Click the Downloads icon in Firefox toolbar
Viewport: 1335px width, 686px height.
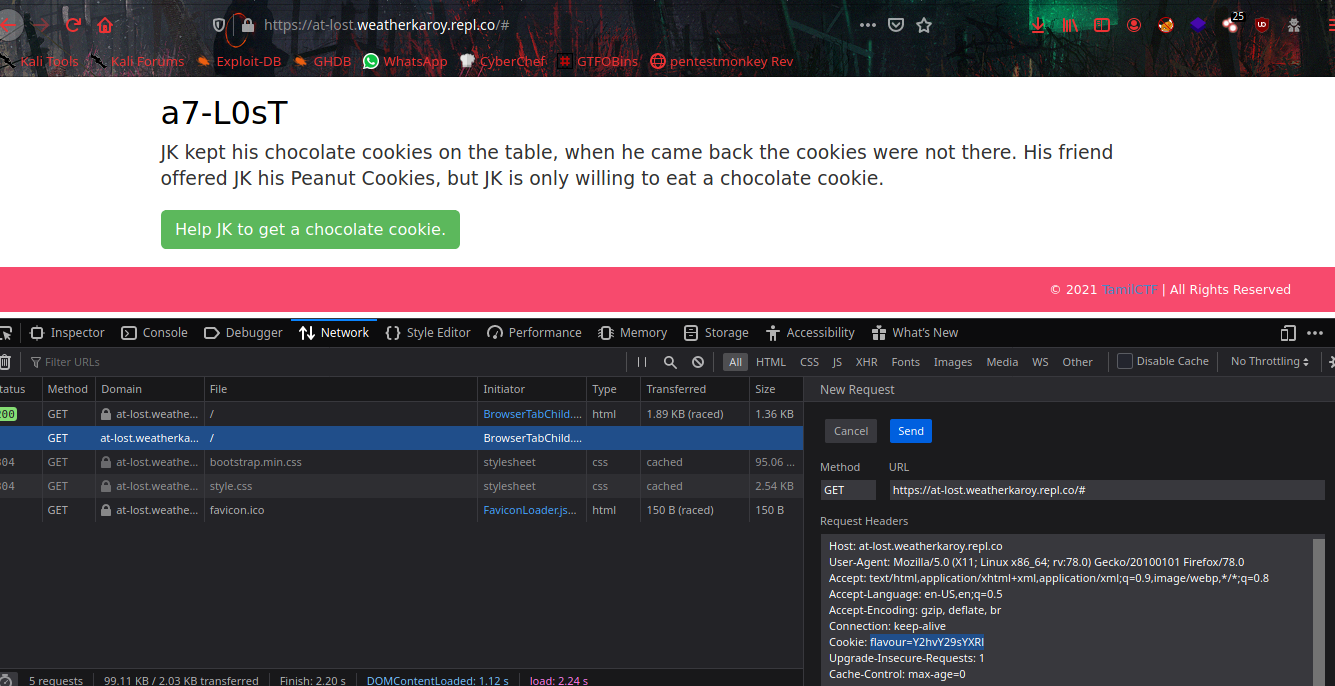(x=1038, y=25)
